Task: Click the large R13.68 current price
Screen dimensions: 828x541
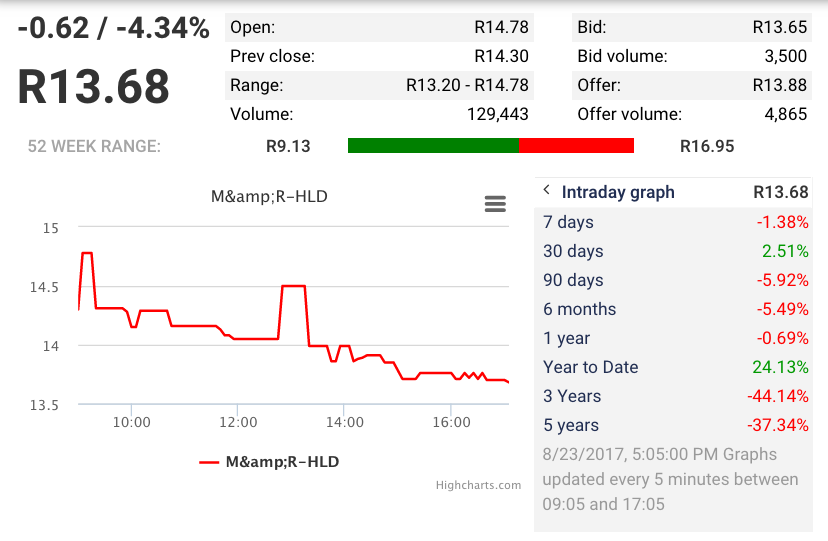Action: [x=94, y=88]
